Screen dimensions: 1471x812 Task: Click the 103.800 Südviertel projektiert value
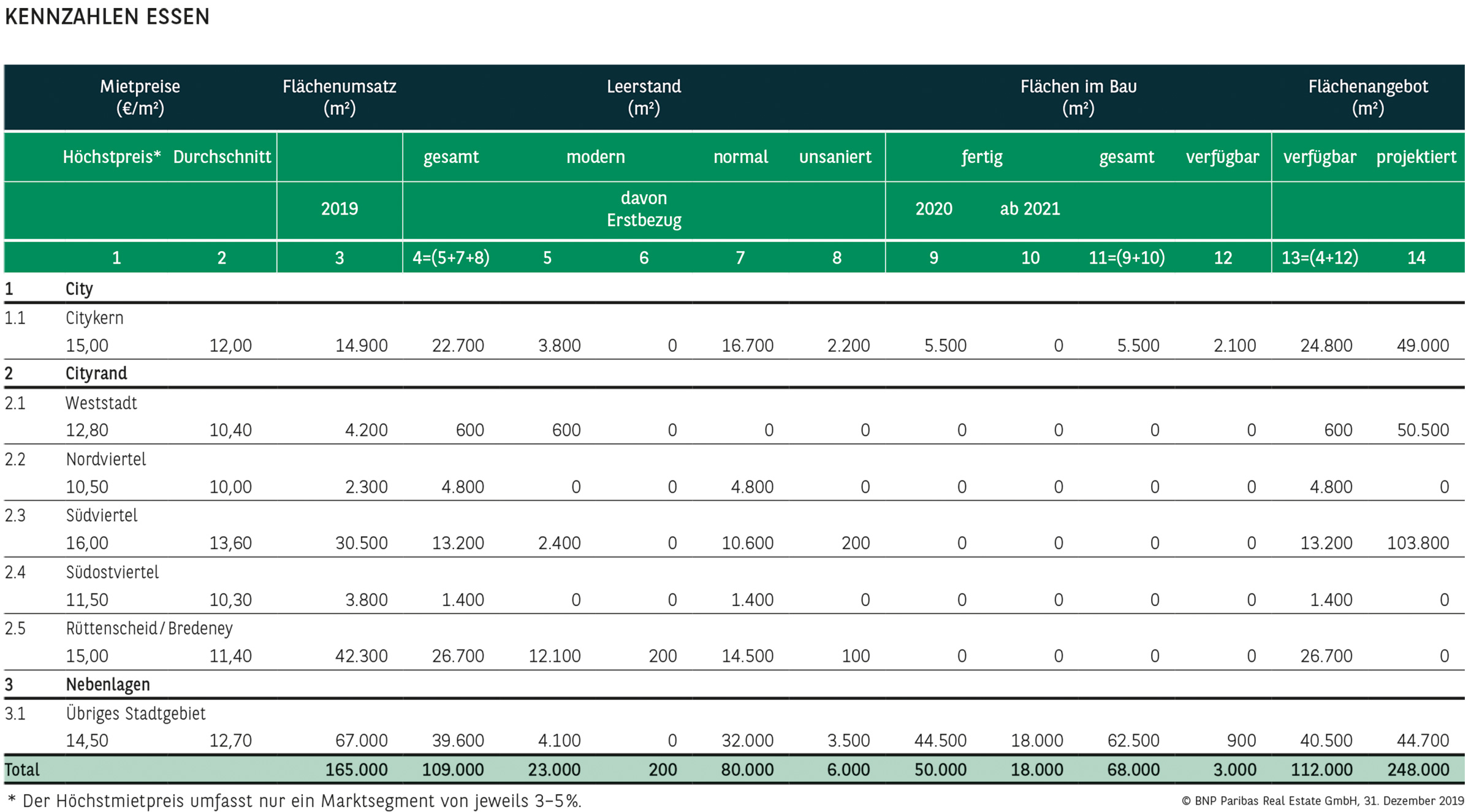(1418, 543)
